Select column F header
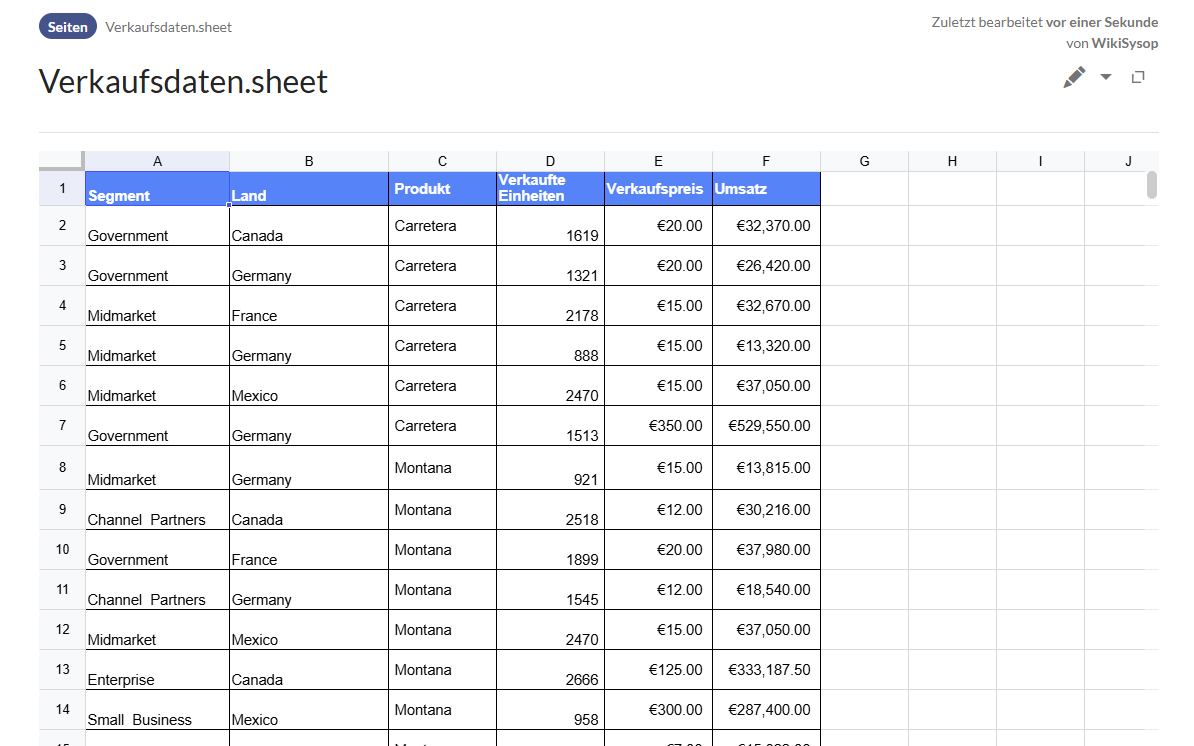Image resolution: width=1194 pixels, height=746 pixels. pos(766,161)
